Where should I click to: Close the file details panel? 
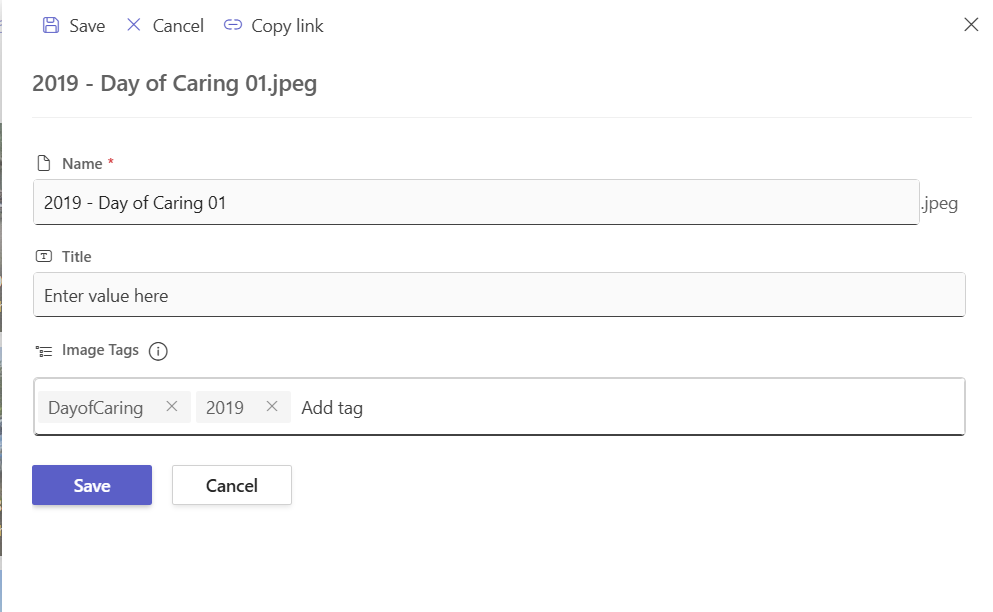970,25
